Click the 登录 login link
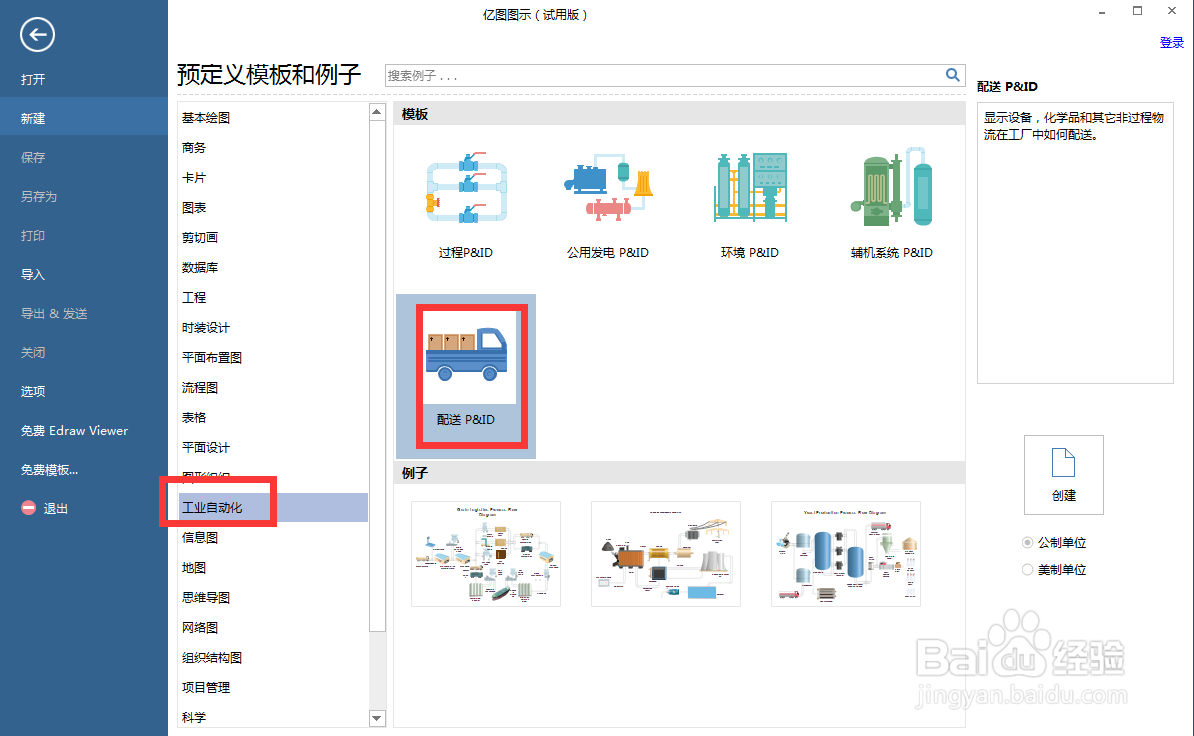The image size is (1194, 736). tap(1171, 43)
